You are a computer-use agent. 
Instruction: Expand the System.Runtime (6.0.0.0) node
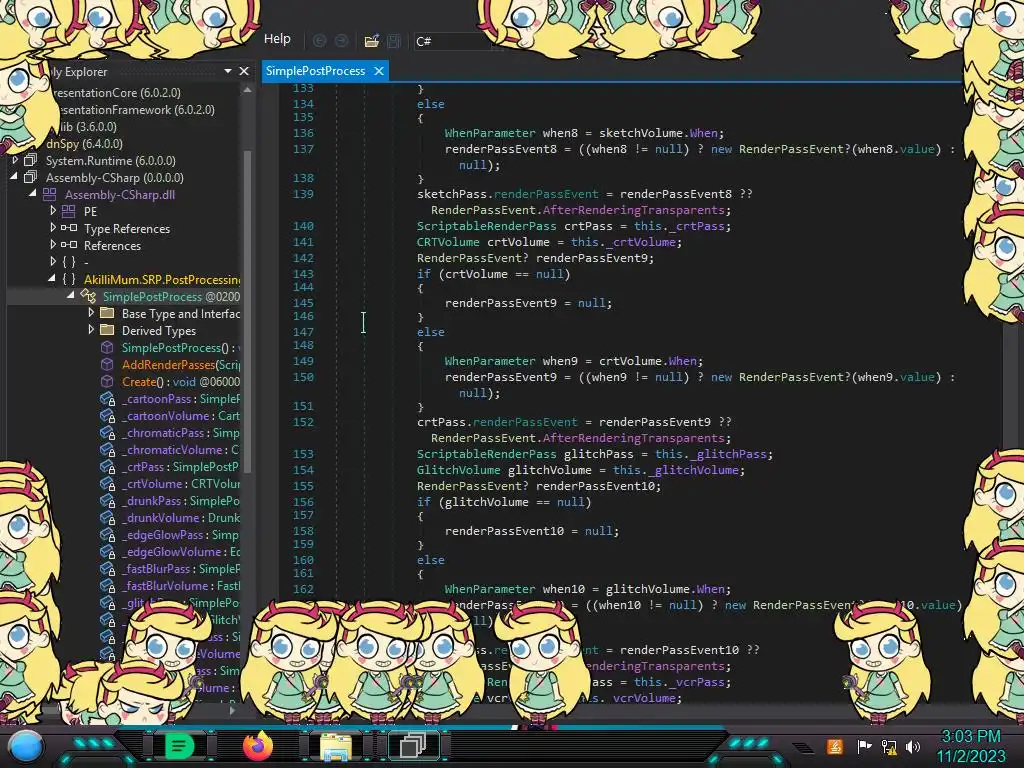click(x=15, y=160)
